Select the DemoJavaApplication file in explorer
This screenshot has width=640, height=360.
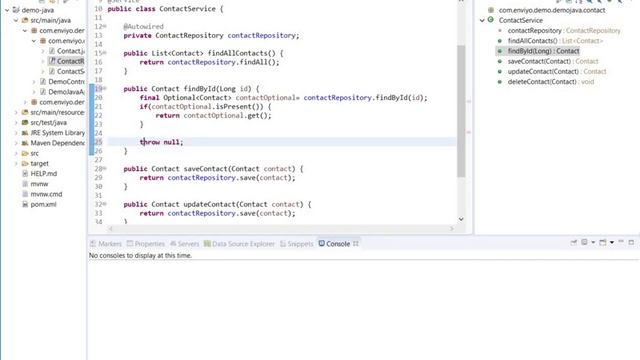[x=66, y=92]
